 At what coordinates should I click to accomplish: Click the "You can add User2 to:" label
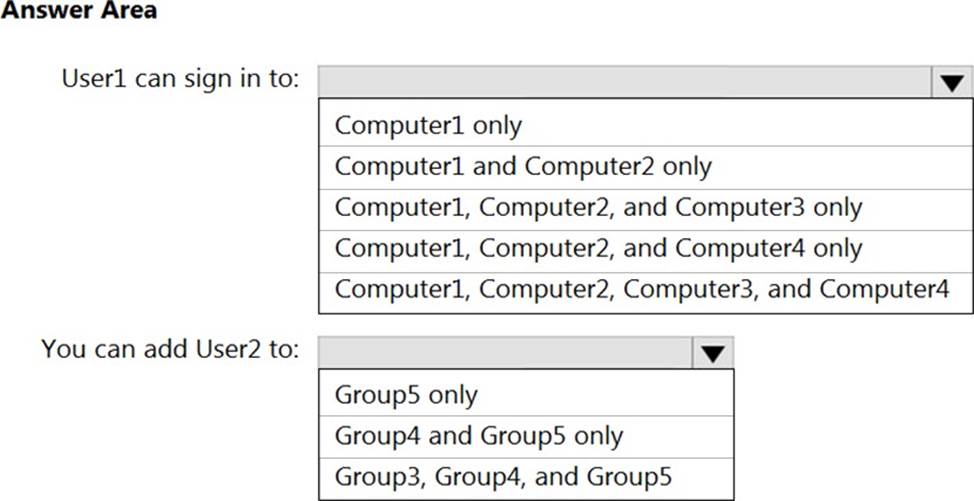click(170, 349)
